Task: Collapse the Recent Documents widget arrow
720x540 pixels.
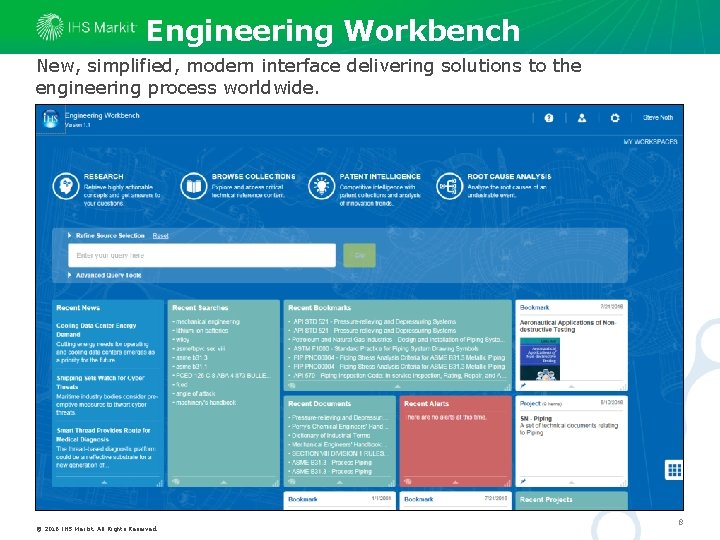Action: tap(339, 483)
